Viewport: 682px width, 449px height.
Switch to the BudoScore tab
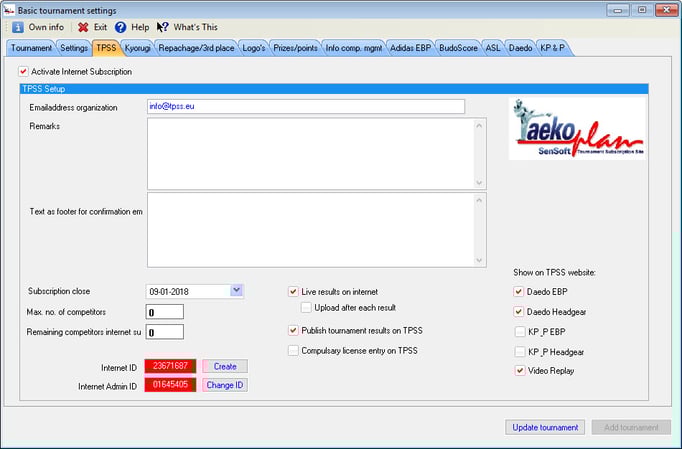(458, 48)
